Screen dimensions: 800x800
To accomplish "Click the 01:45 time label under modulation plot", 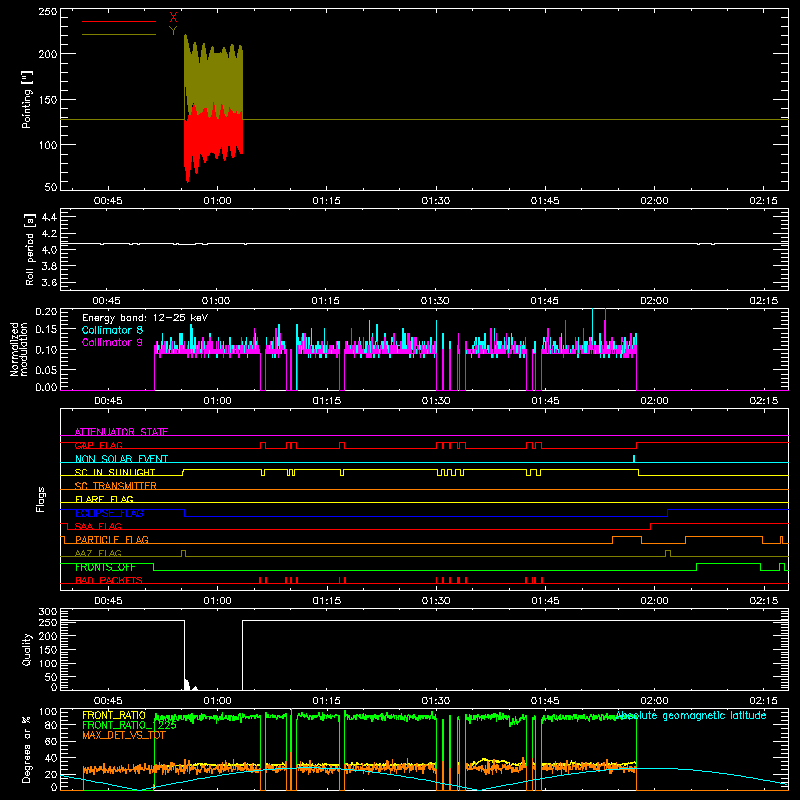I will [x=545, y=401].
